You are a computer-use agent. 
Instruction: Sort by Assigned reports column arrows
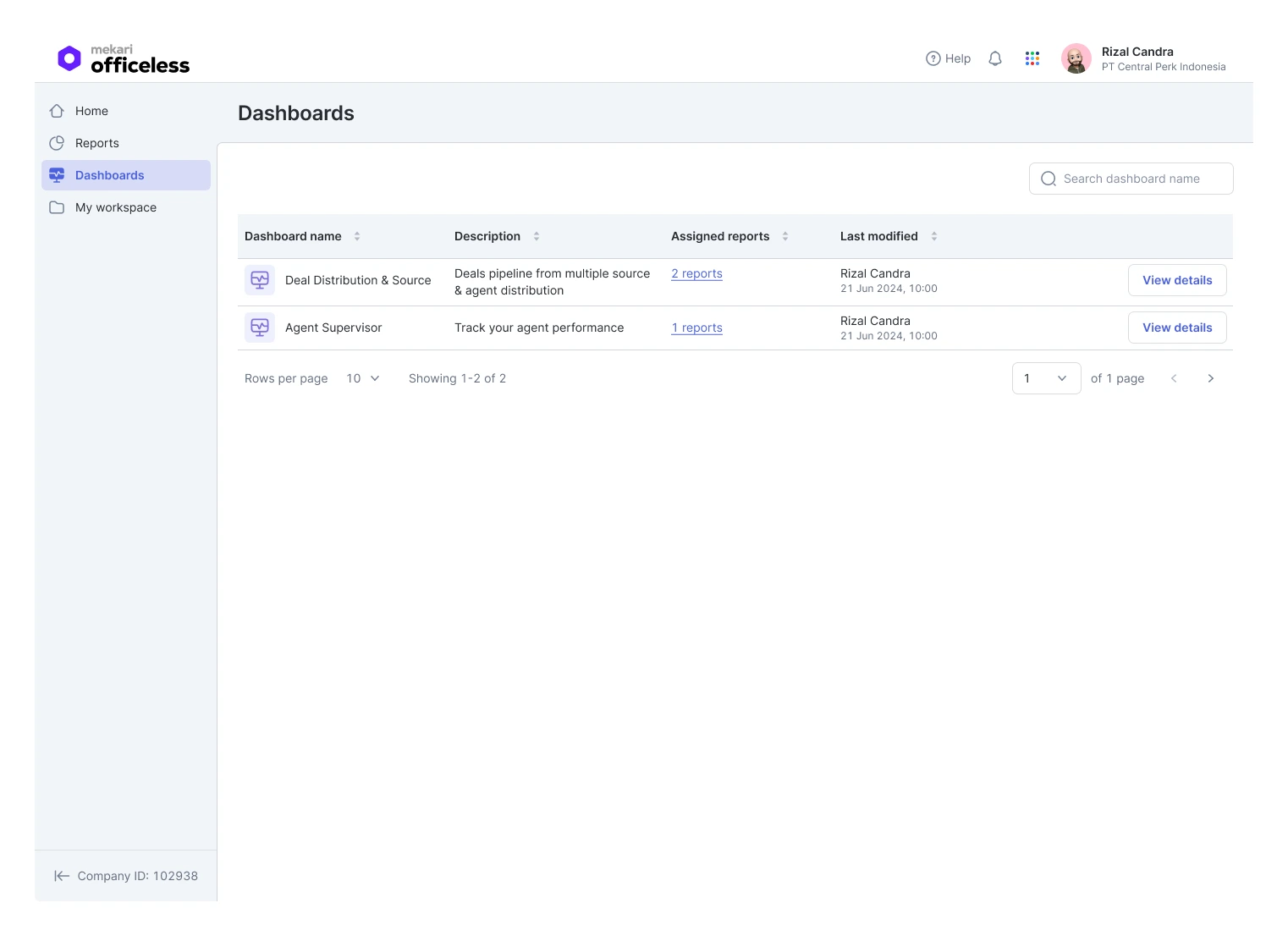(785, 236)
